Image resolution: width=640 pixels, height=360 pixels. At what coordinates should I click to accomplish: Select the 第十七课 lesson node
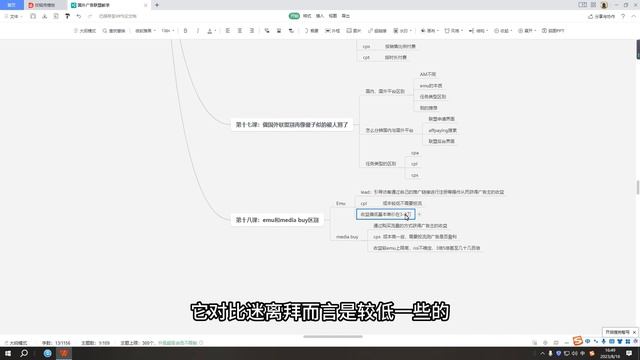(x=292, y=124)
